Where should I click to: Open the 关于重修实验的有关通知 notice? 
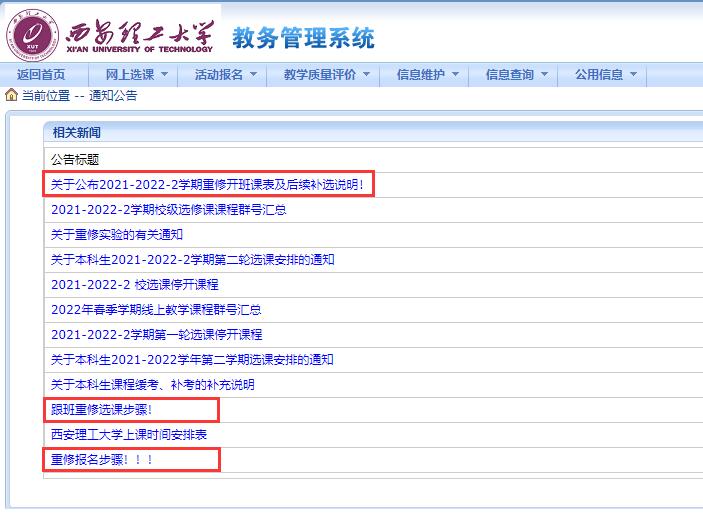116,234
